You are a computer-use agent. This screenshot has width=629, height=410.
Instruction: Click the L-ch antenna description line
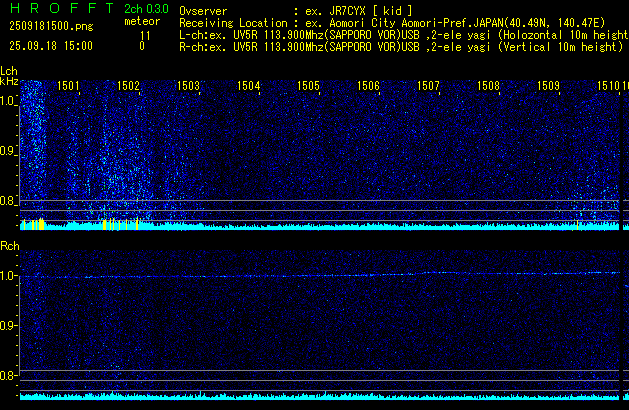(400, 34)
